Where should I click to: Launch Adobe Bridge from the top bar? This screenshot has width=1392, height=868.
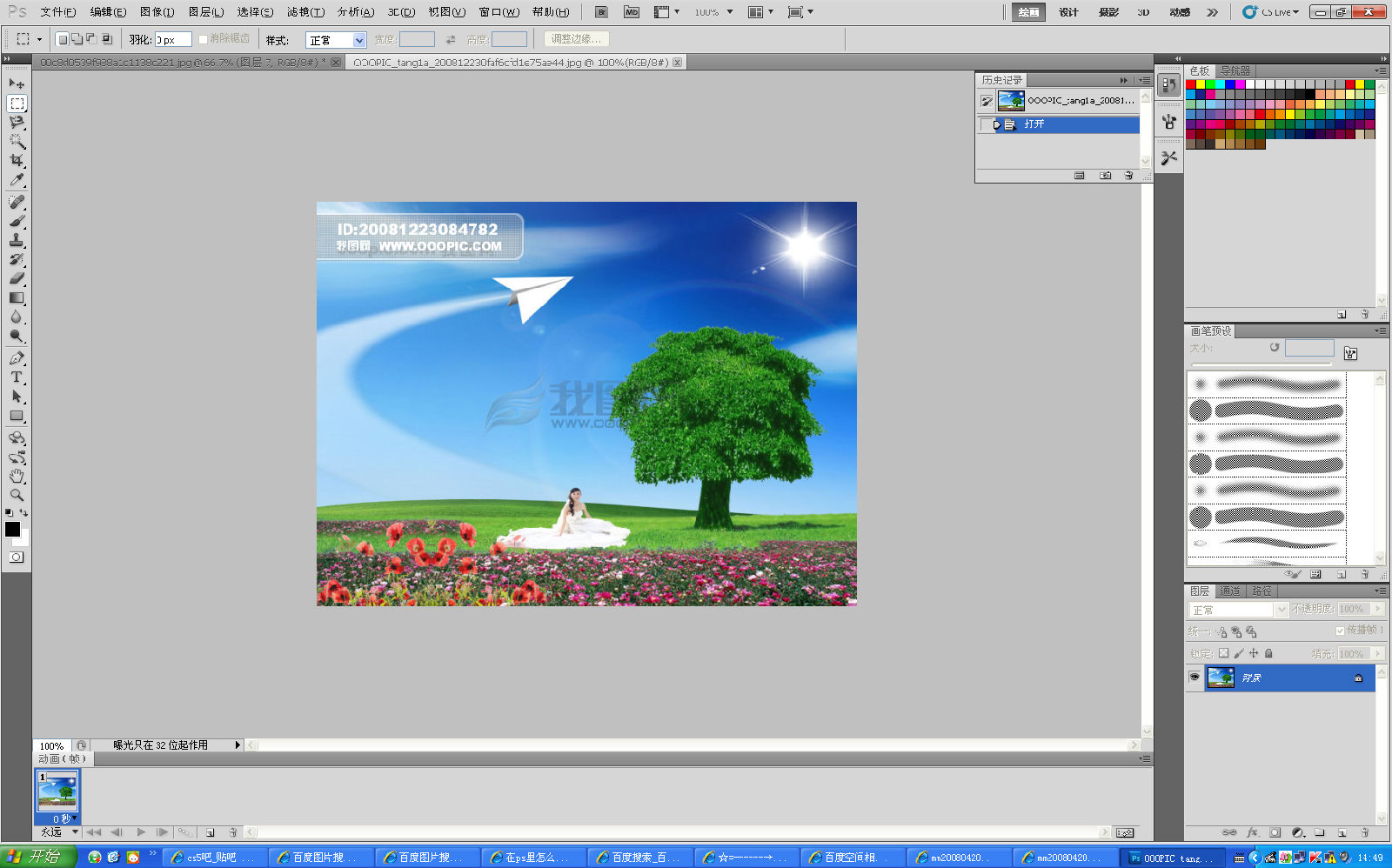(601, 12)
